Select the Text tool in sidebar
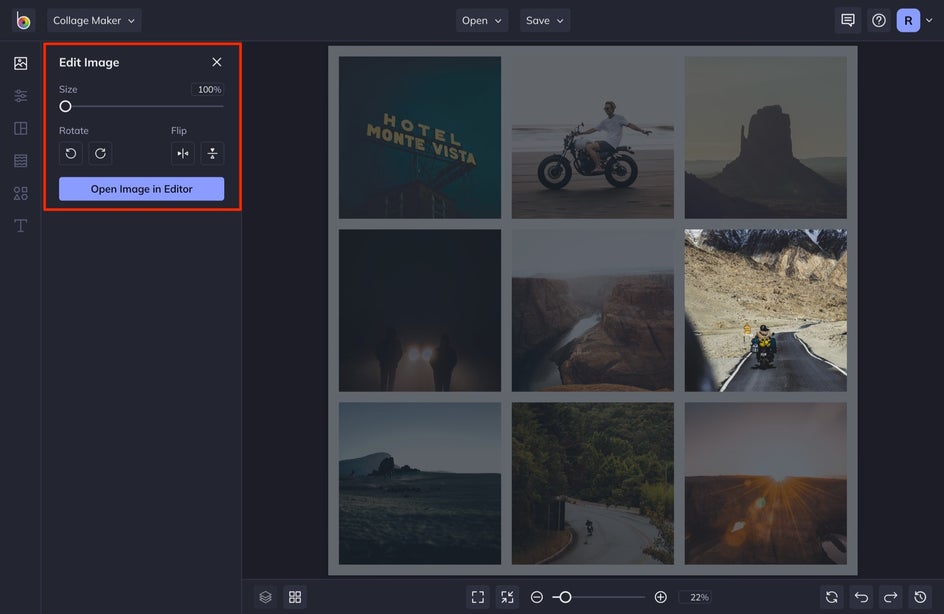Screen dimensions: 944x614 tap(20, 226)
